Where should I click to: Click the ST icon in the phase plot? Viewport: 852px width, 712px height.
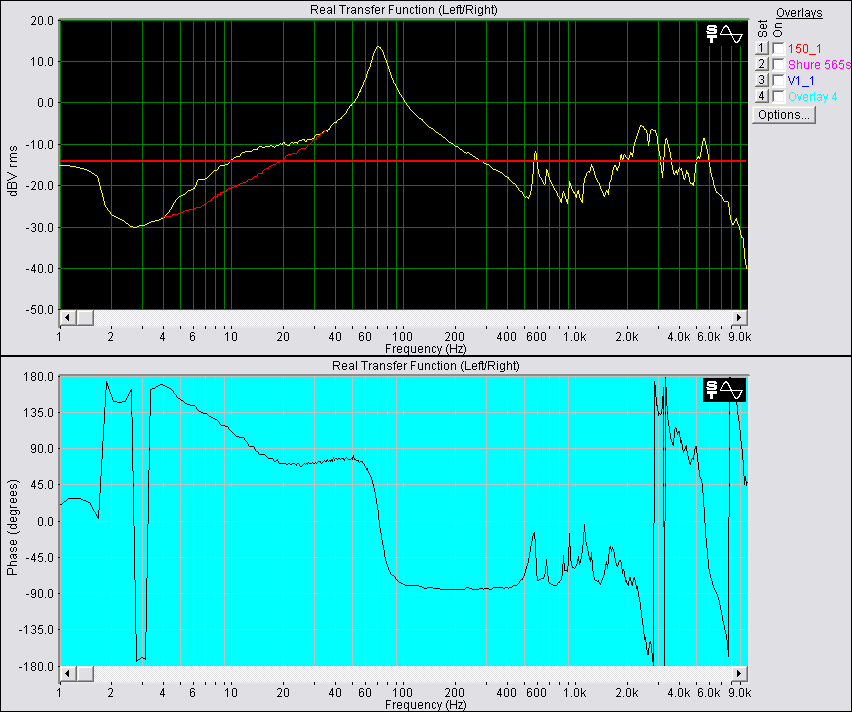click(x=711, y=390)
